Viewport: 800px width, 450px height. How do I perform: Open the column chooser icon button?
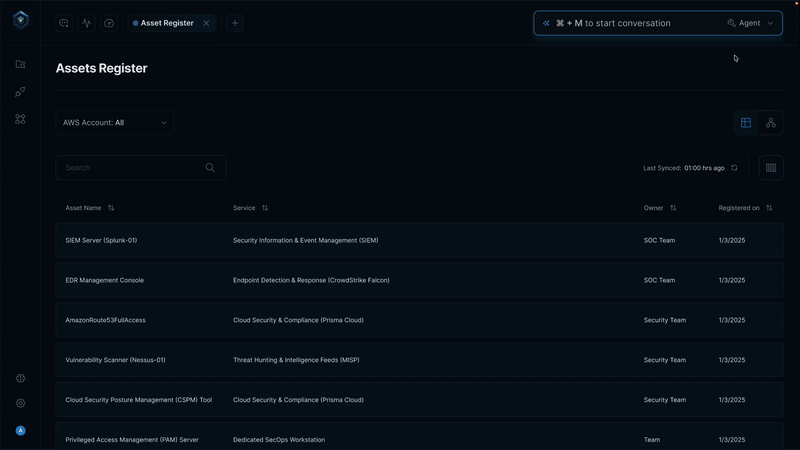[770, 168]
